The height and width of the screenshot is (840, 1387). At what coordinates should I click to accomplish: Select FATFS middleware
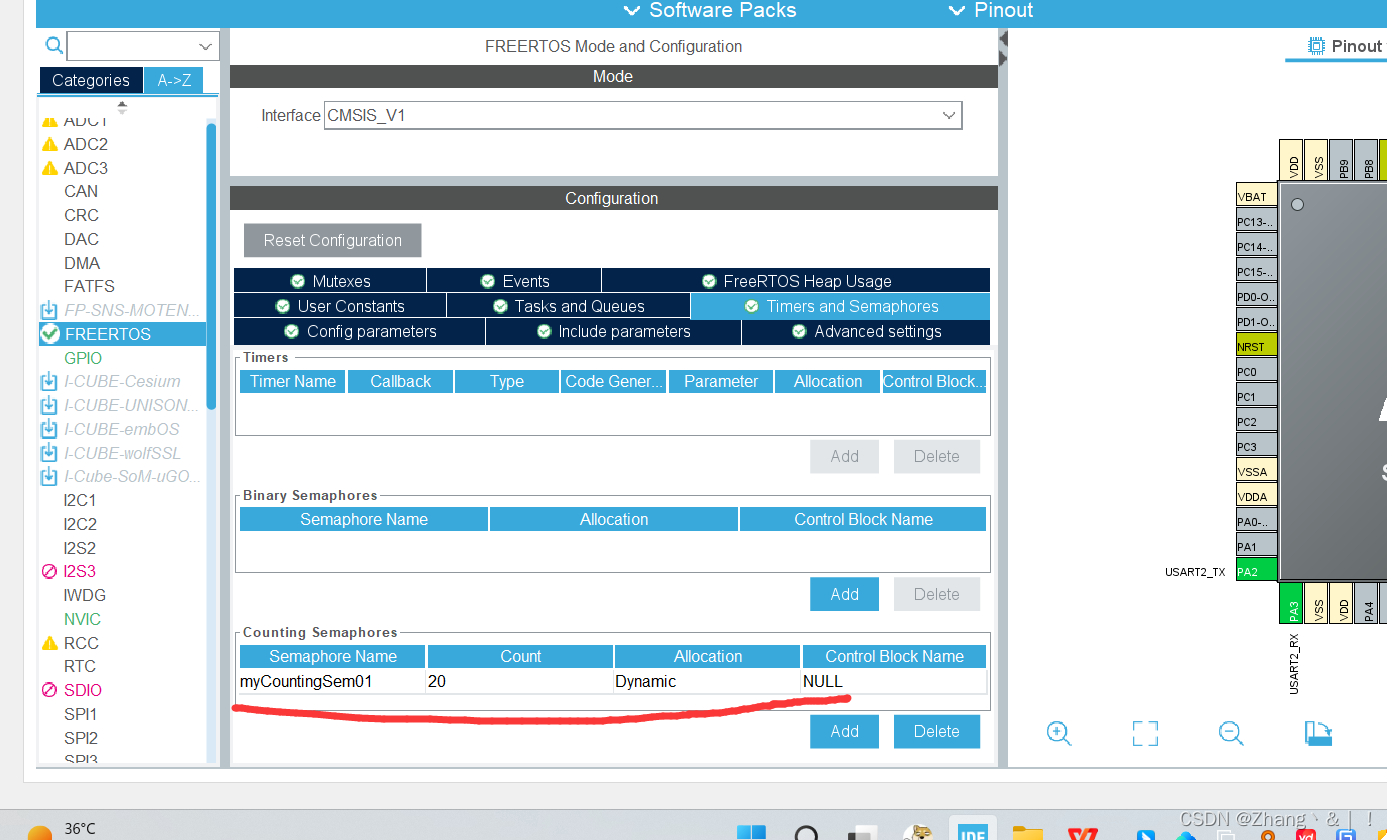(89, 286)
